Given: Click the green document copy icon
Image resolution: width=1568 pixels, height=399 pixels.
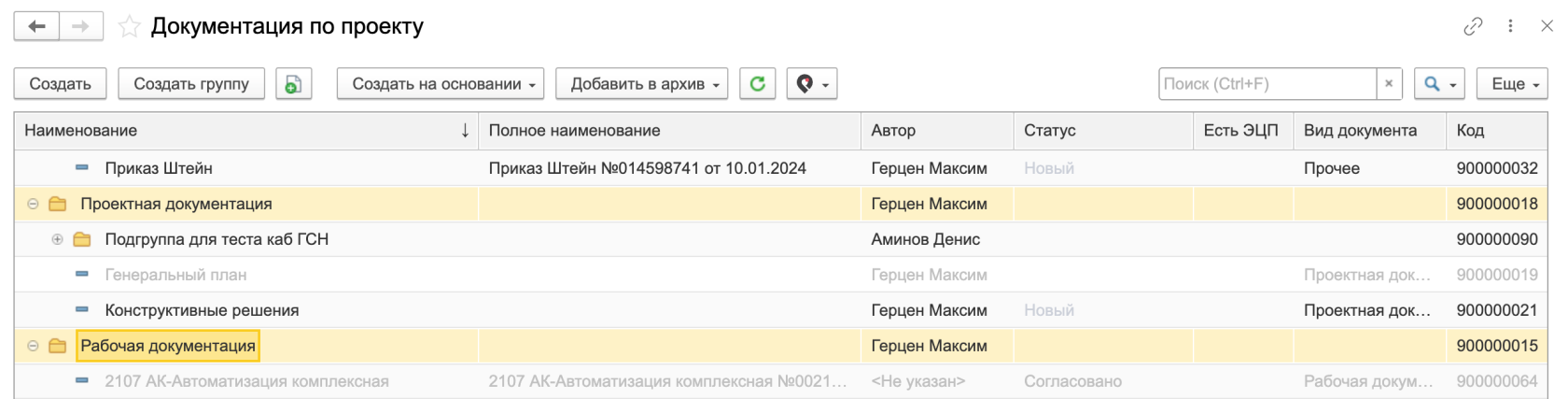Looking at the screenshot, I should click(x=293, y=84).
